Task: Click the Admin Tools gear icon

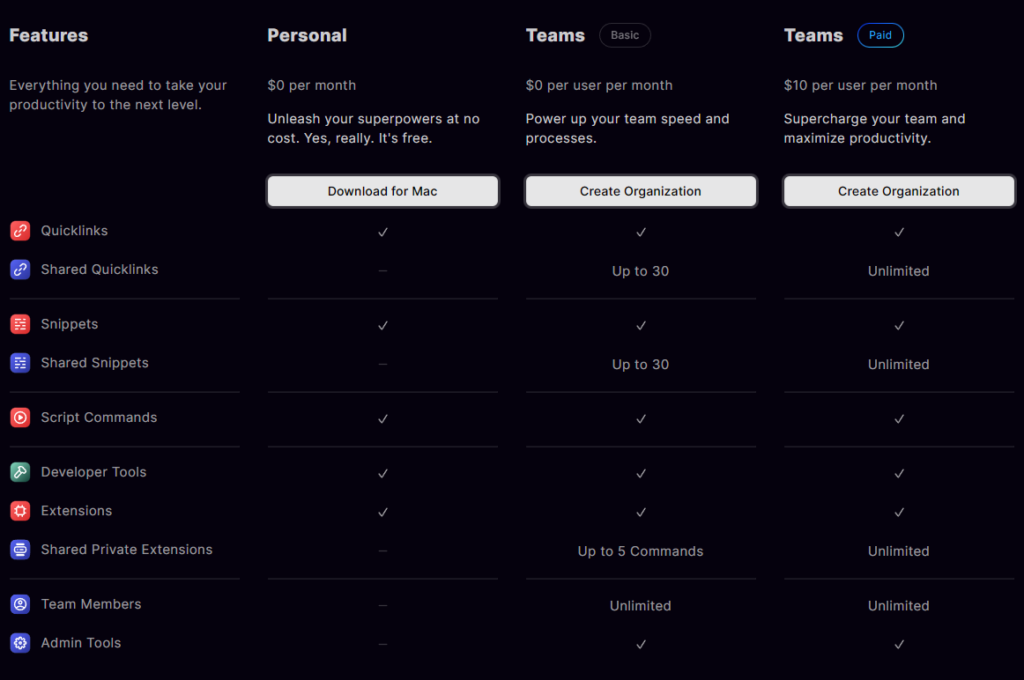Action: (20, 643)
